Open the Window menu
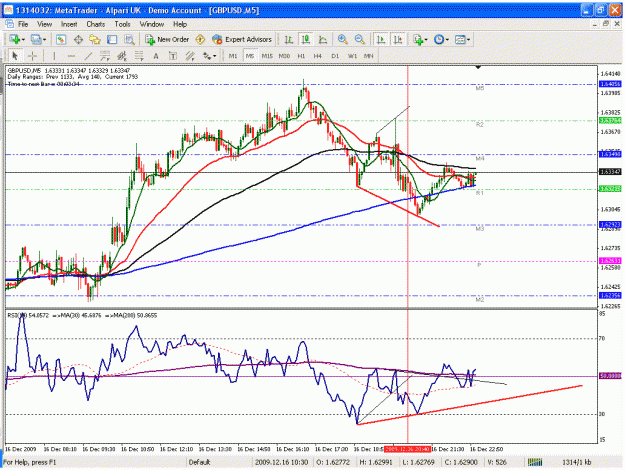Viewport: 625px width, 470px height. [x=152, y=24]
